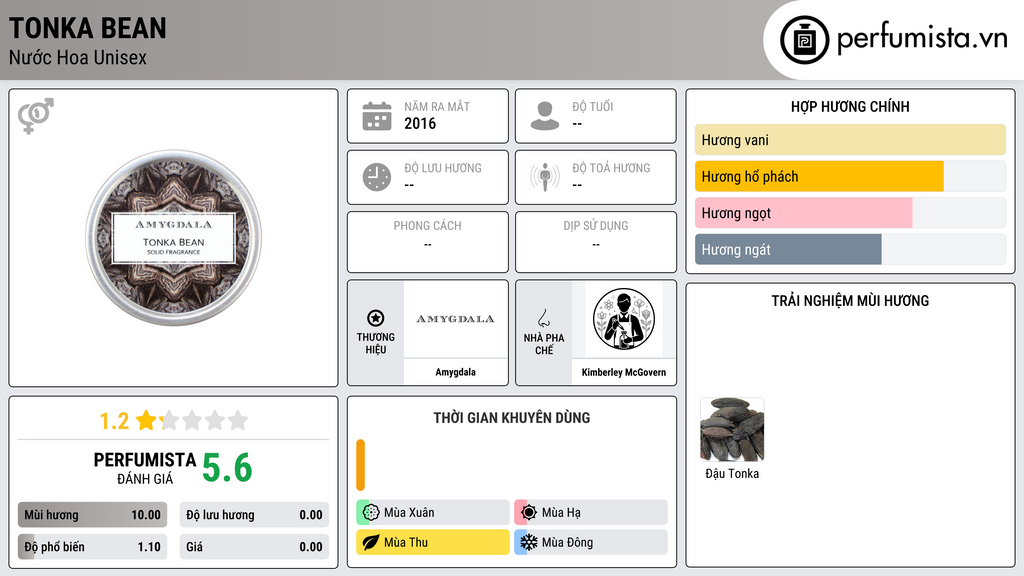Click the Thời gian khuyên dùng heading

(x=512, y=418)
